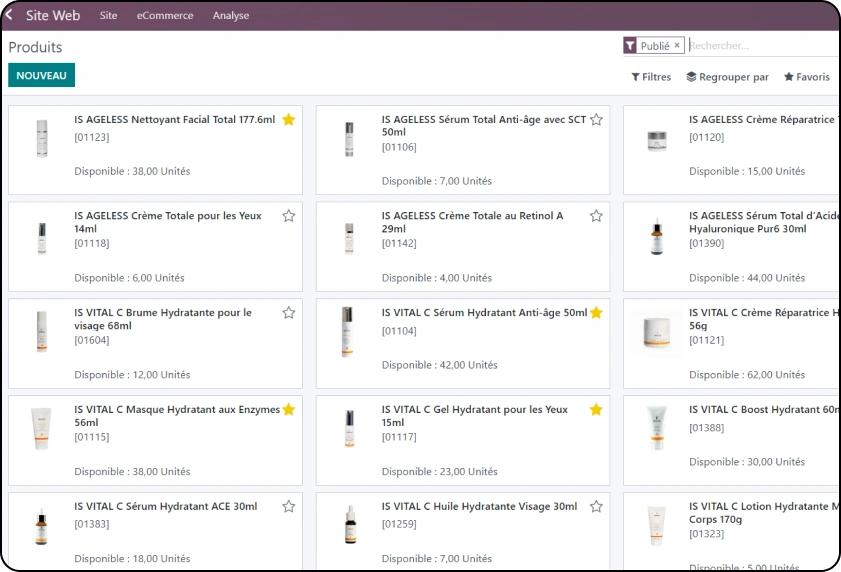
Task: Click 'Disponible : 23,00 Unités' text
Action: tap(439, 472)
